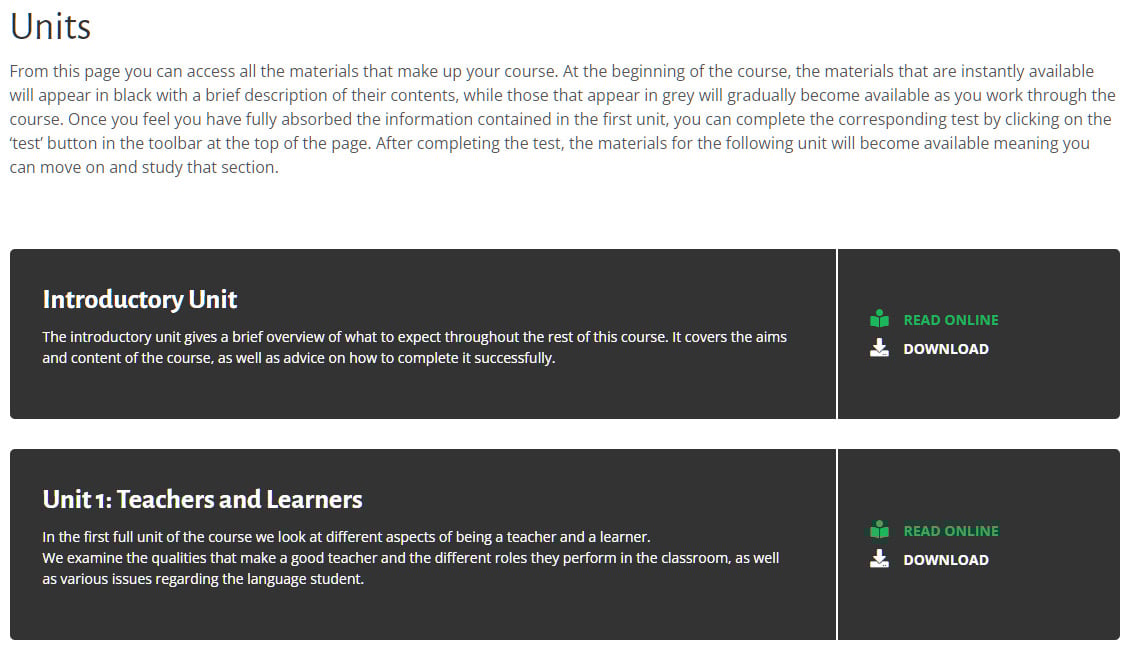
Task: Click the sentence mentioning the 'test' button
Action: 560,131
